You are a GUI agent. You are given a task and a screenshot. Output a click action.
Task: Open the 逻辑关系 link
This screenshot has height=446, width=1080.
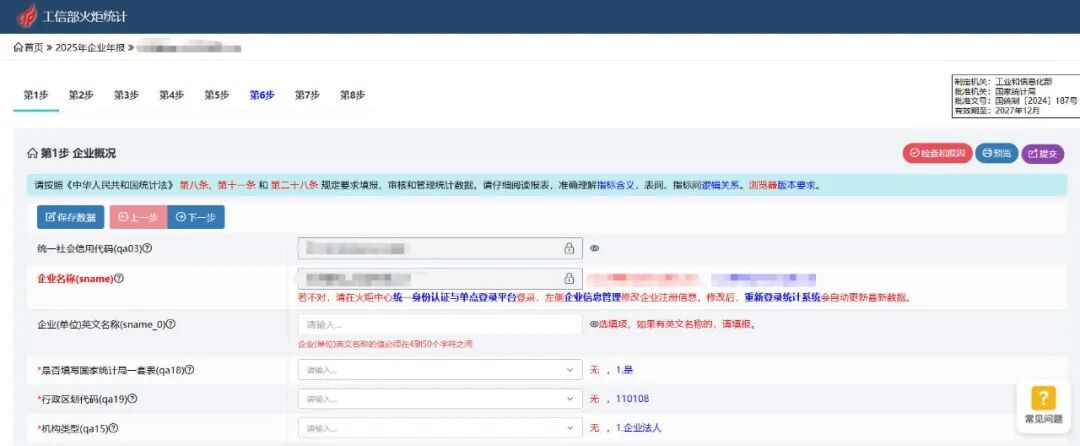(720, 185)
